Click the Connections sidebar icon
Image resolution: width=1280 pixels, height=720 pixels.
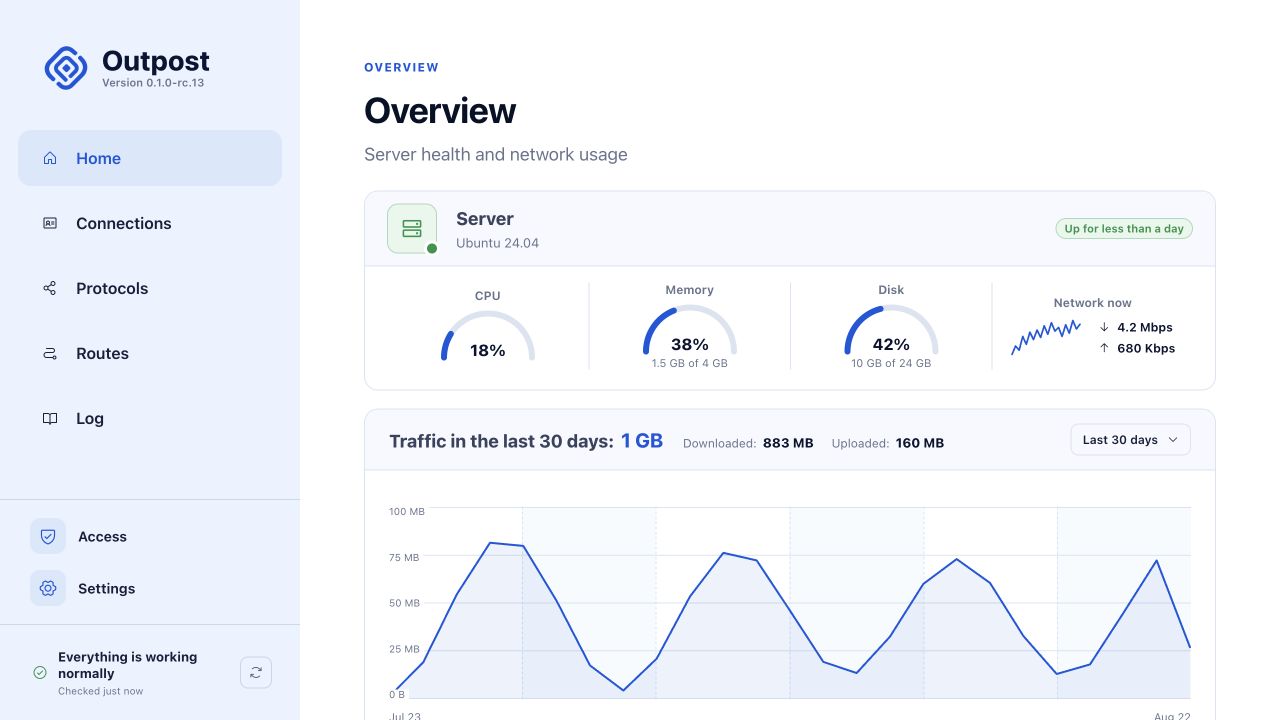pos(50,223)
